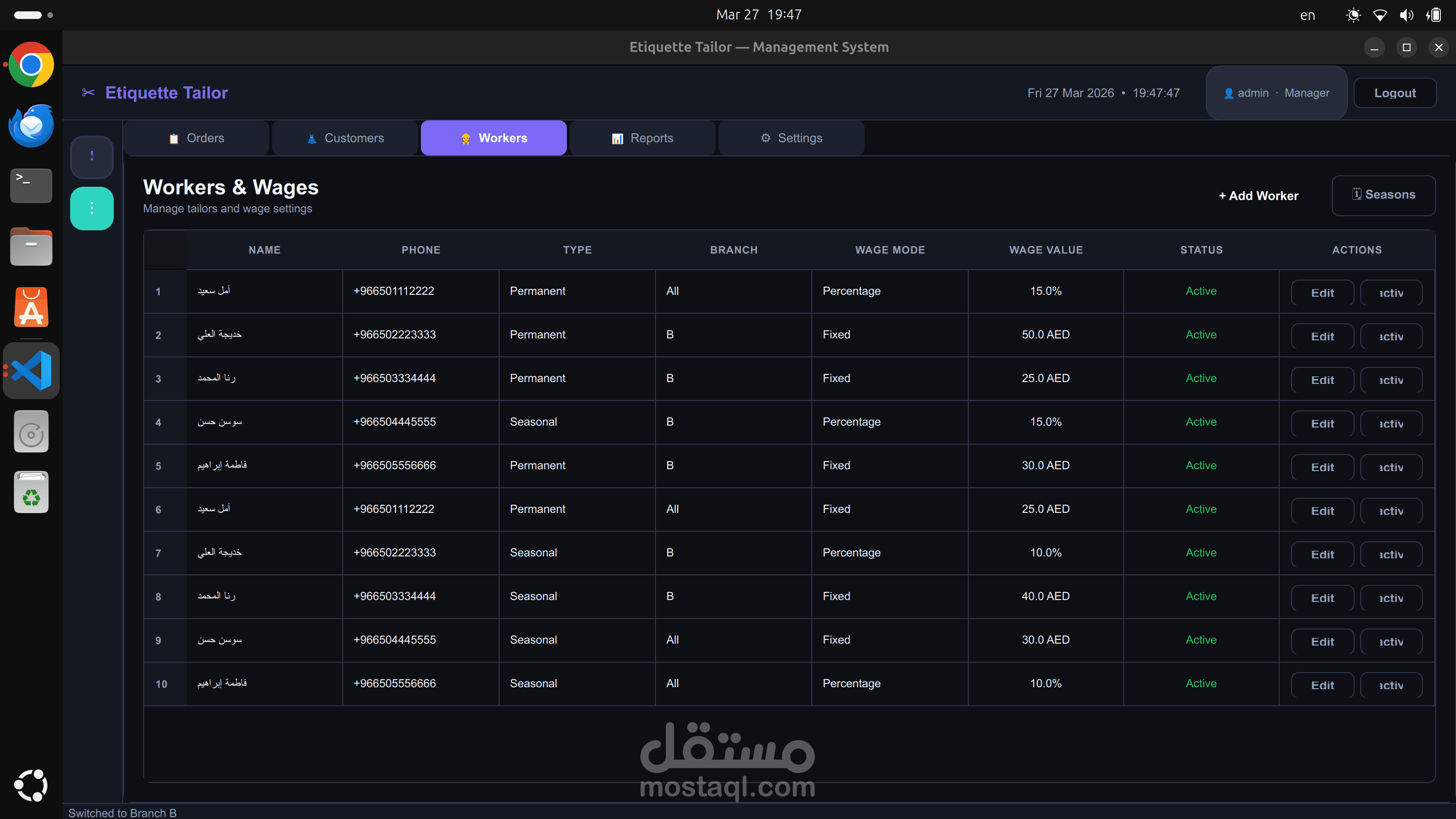Go to the Settings tab
The height and width of the screenshot is (819, 1456).
pyautogui.click(x=791, y=138)
